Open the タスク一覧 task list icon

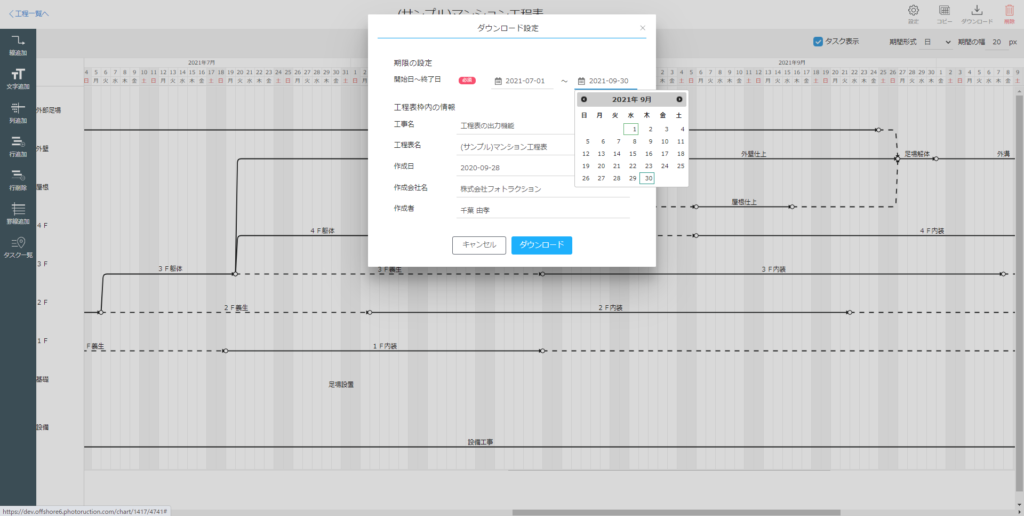(18, 247)
